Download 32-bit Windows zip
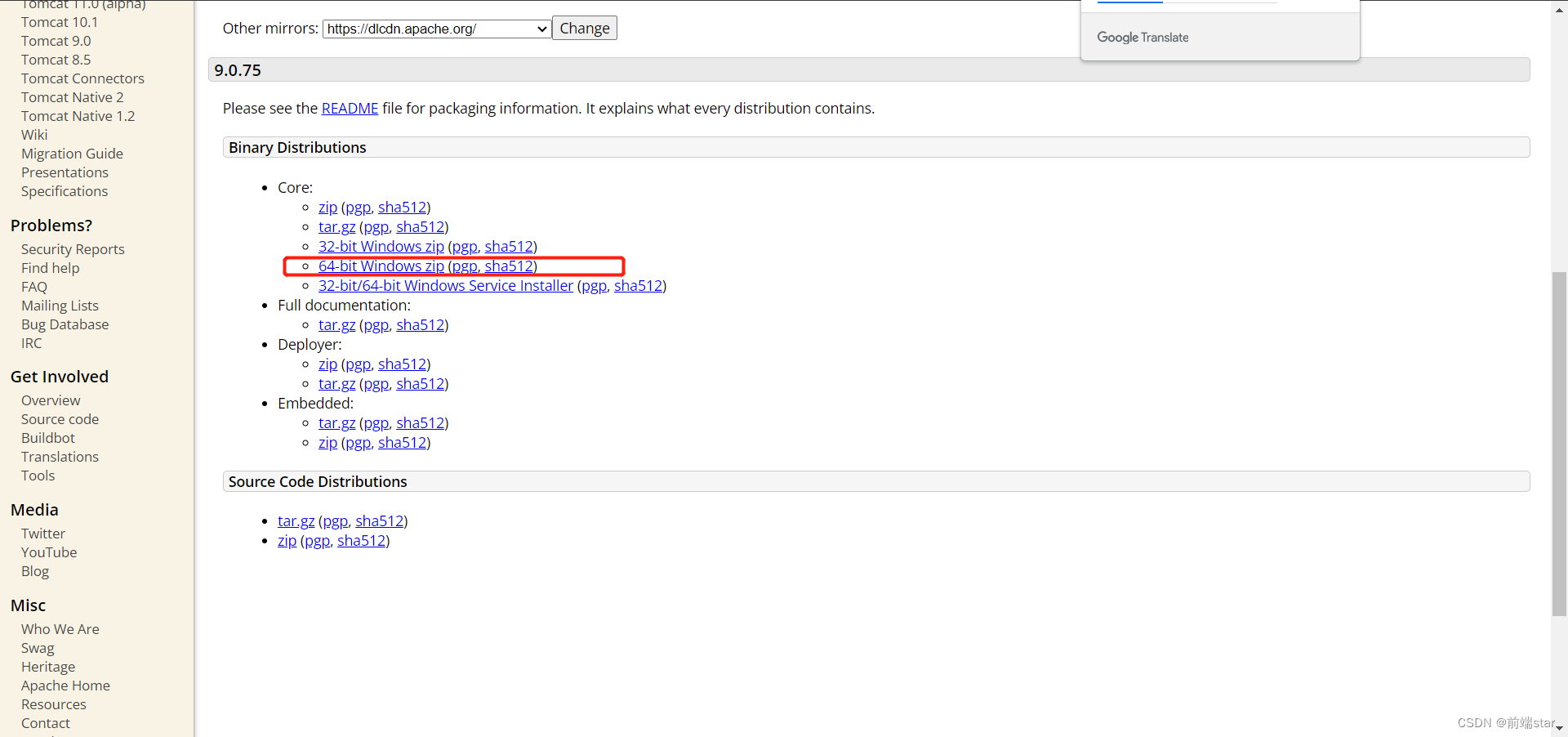 (x=381, y=247)
